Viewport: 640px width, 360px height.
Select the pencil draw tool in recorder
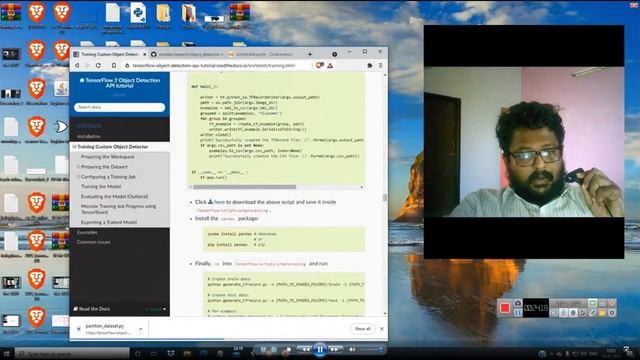592,313
